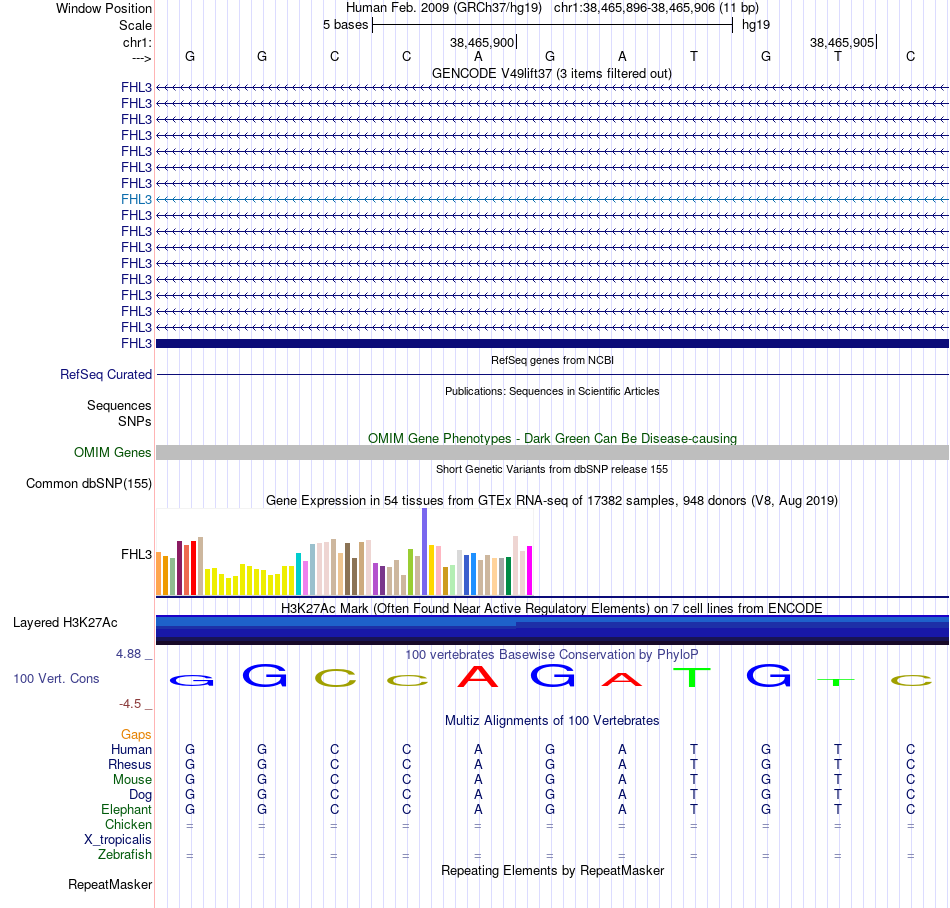Click the tallest purple bar in GTEx chart
950x908 pixels.
point(425,551)
